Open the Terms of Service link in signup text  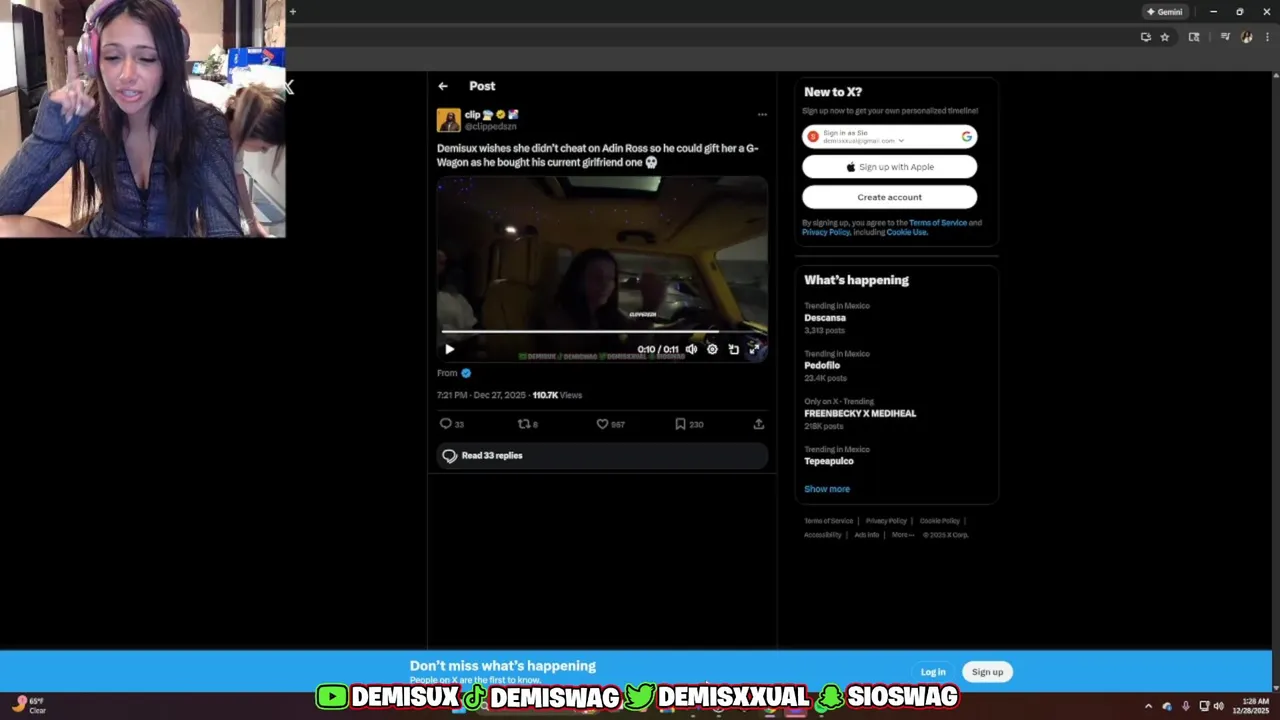pos(937,223)
